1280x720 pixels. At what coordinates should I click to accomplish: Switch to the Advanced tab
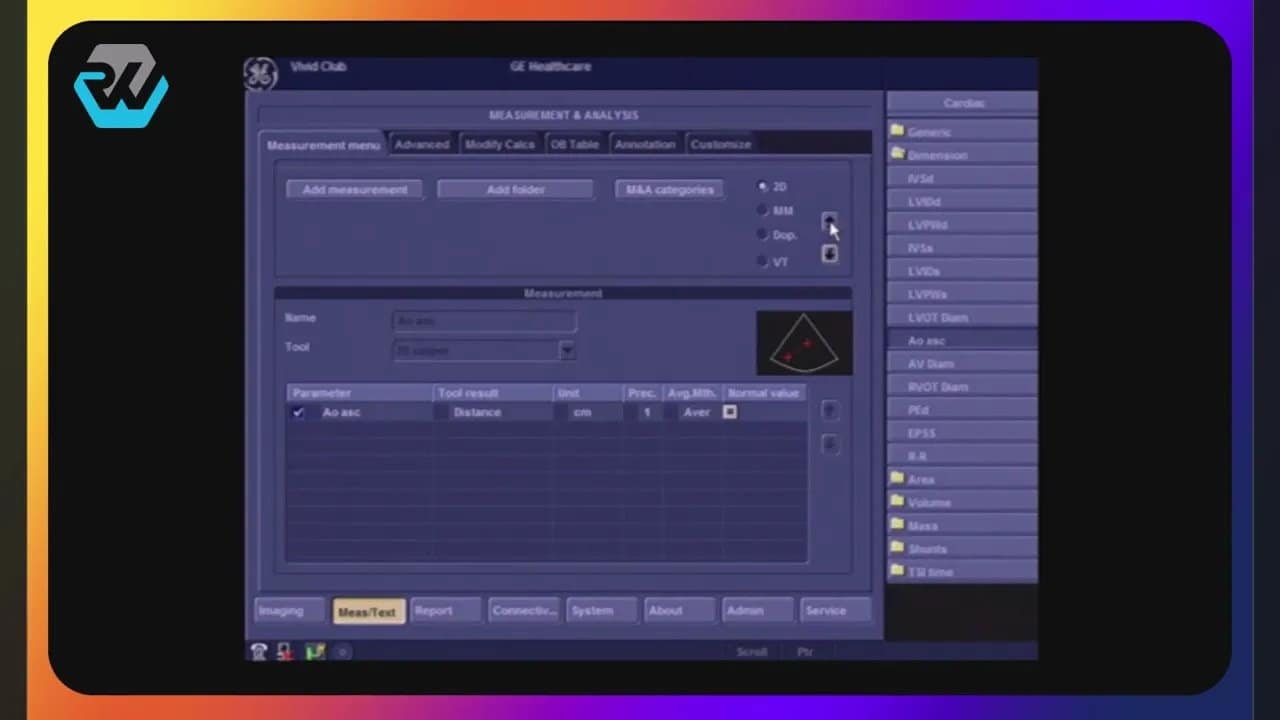tap(421, 144)
